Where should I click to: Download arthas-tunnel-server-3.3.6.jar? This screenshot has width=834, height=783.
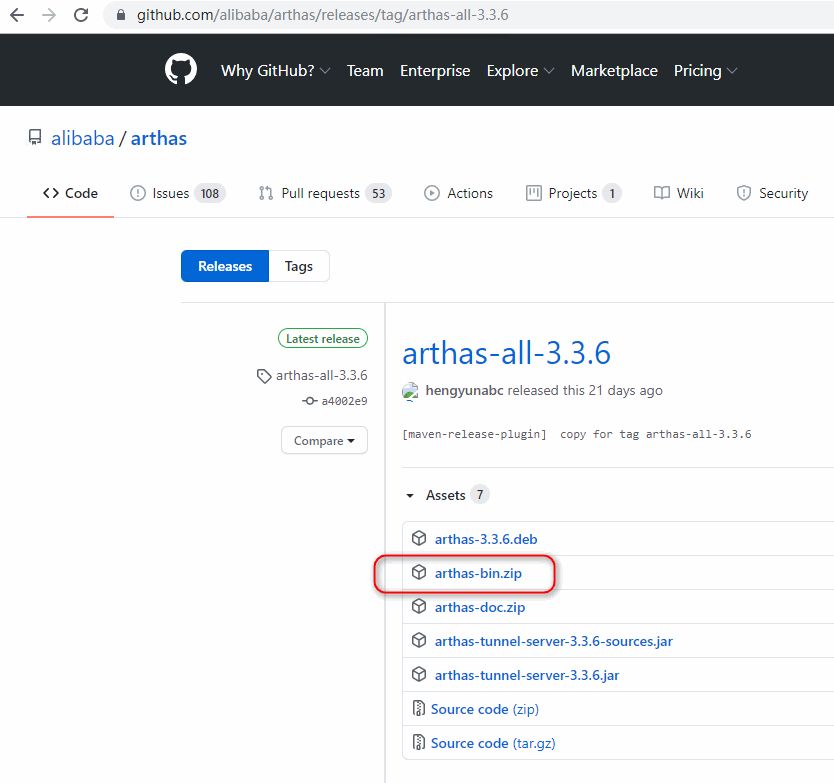527,676
